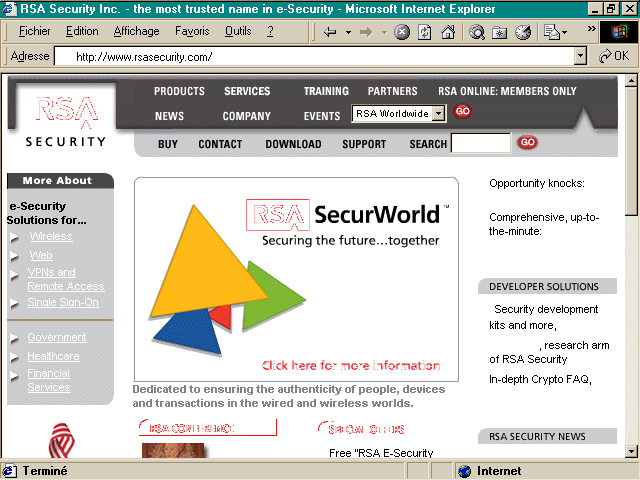Expand toolbar overflow chevron
Viewport: 640px width, 480px height.
pos(591,29)
